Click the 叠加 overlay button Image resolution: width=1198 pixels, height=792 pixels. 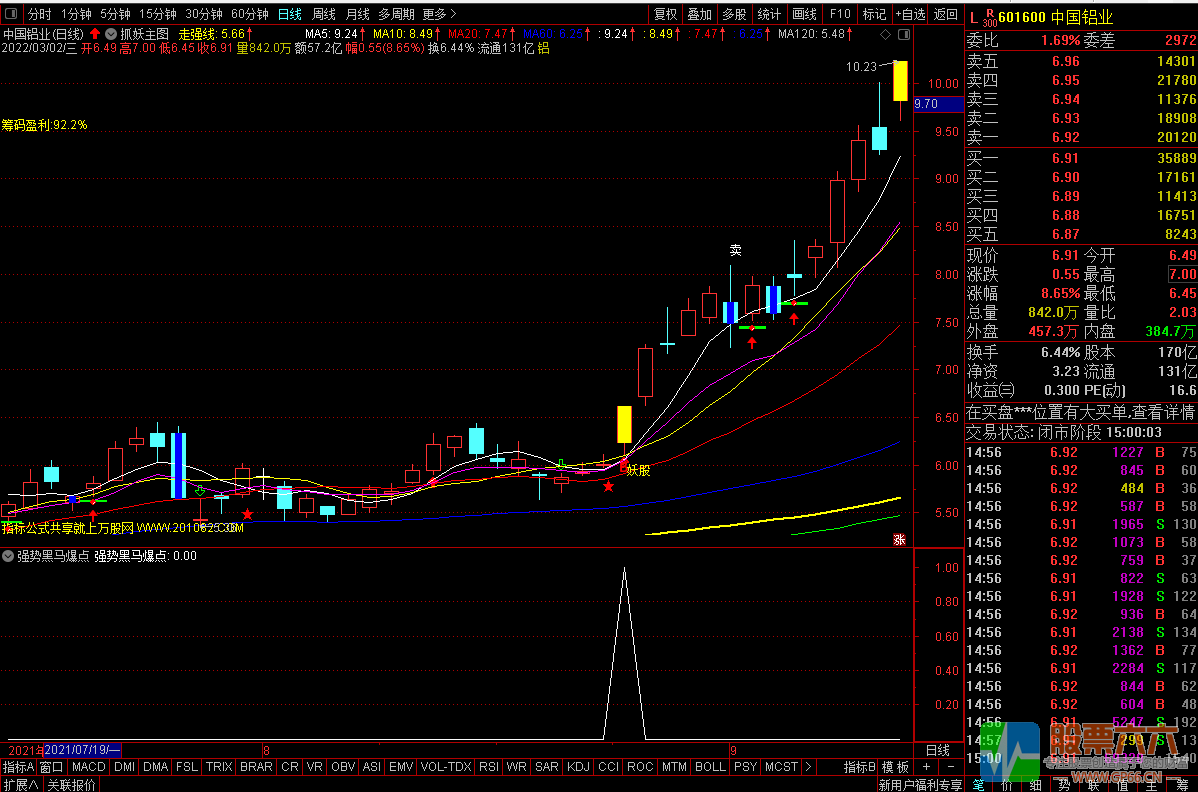coord(699,14)
